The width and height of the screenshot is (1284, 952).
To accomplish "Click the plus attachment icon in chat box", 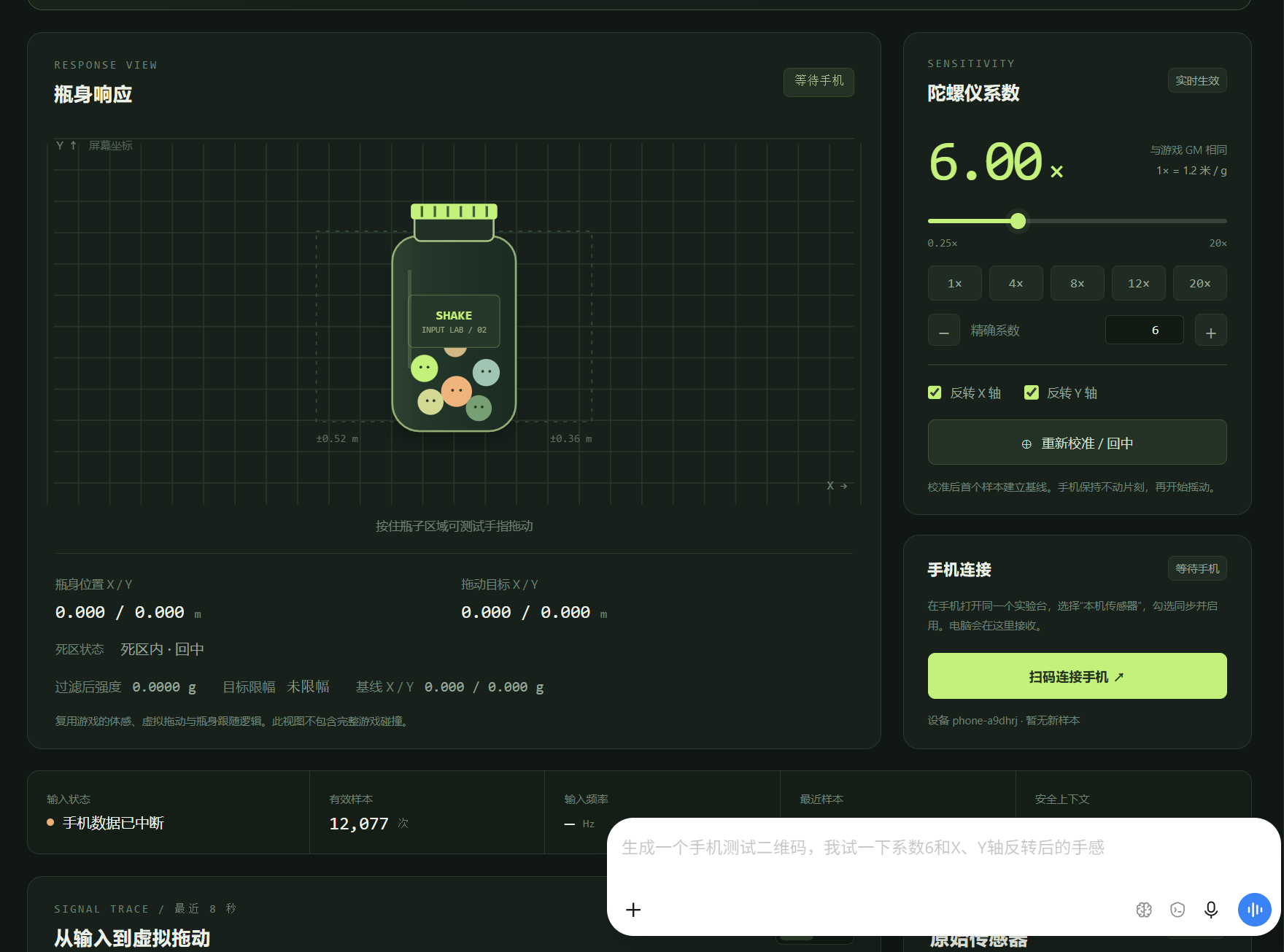I will pyautogui.click(x=633, y=910).
